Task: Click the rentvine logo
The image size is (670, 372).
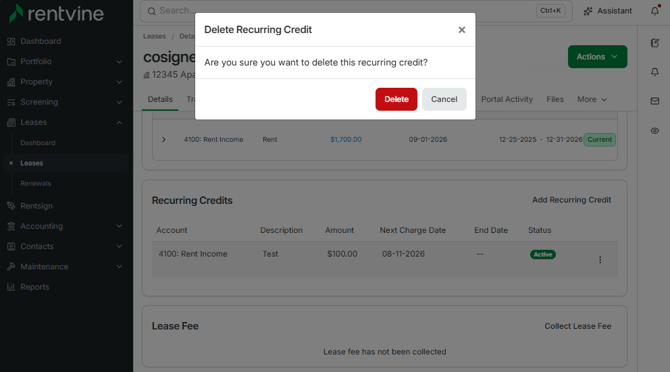Action: [56, 13]
